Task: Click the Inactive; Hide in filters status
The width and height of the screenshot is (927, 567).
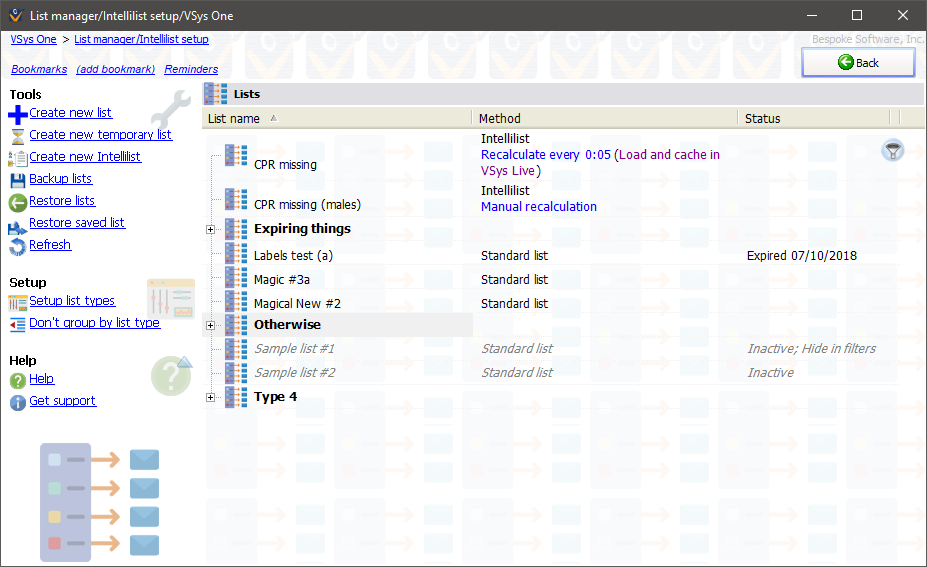Action: click(812, 349)
